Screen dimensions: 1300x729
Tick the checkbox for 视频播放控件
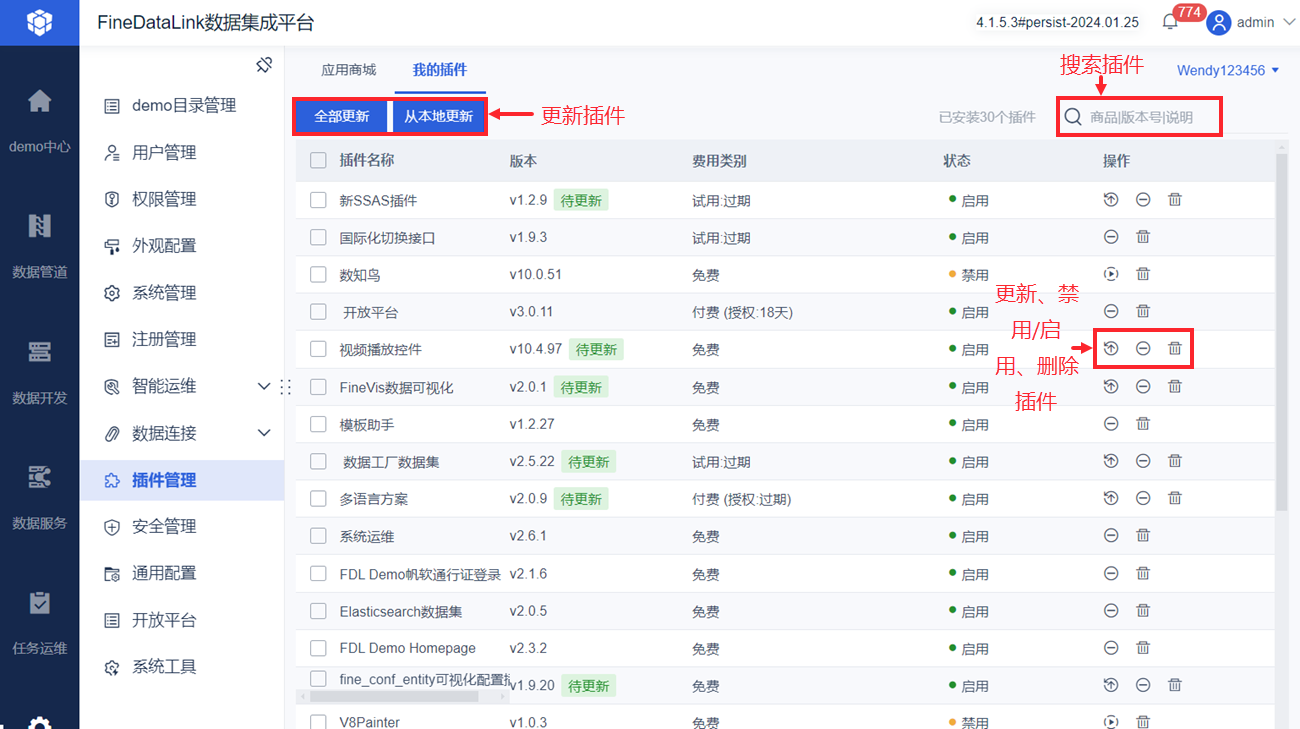[x=318, y=349]
